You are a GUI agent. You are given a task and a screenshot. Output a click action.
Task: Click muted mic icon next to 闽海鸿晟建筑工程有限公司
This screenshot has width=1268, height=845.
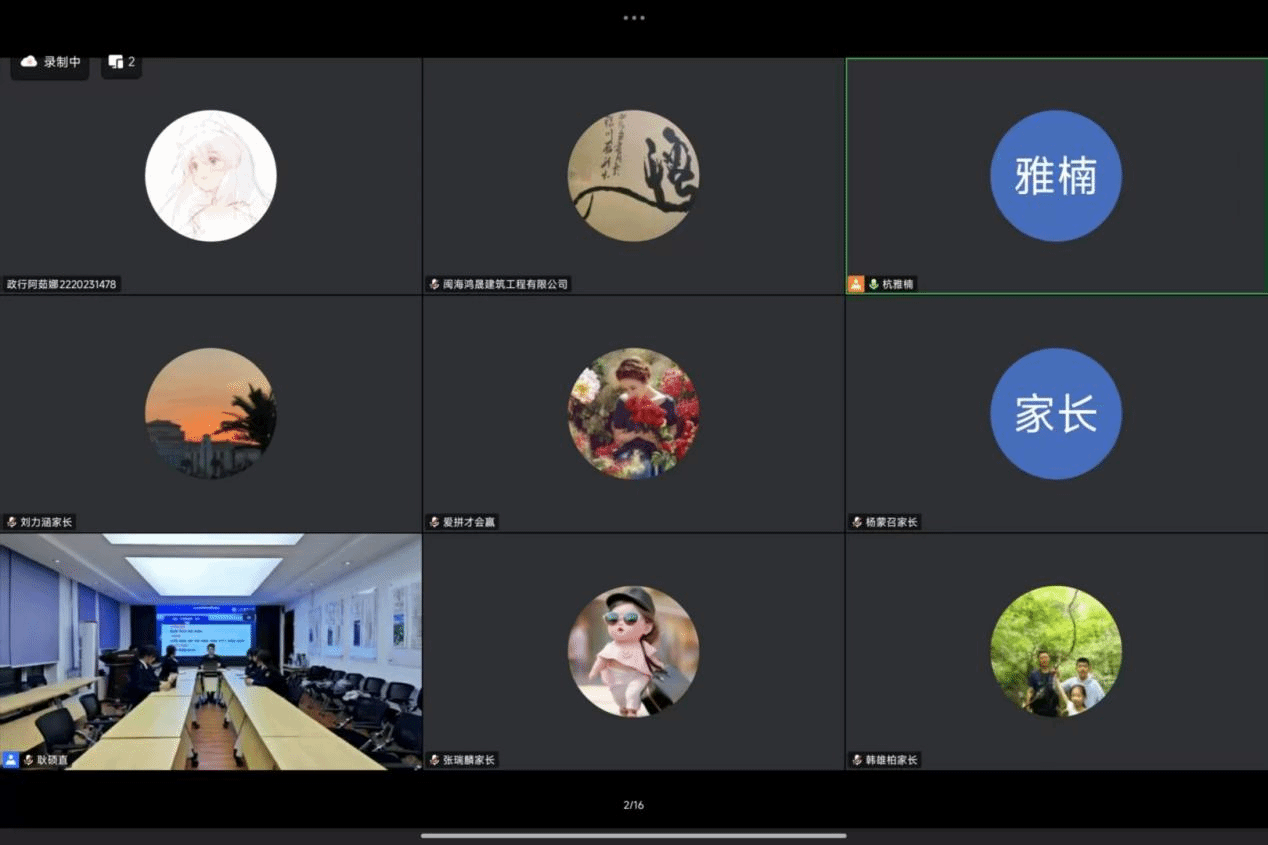pyautogui.click(x=434, y=284)
